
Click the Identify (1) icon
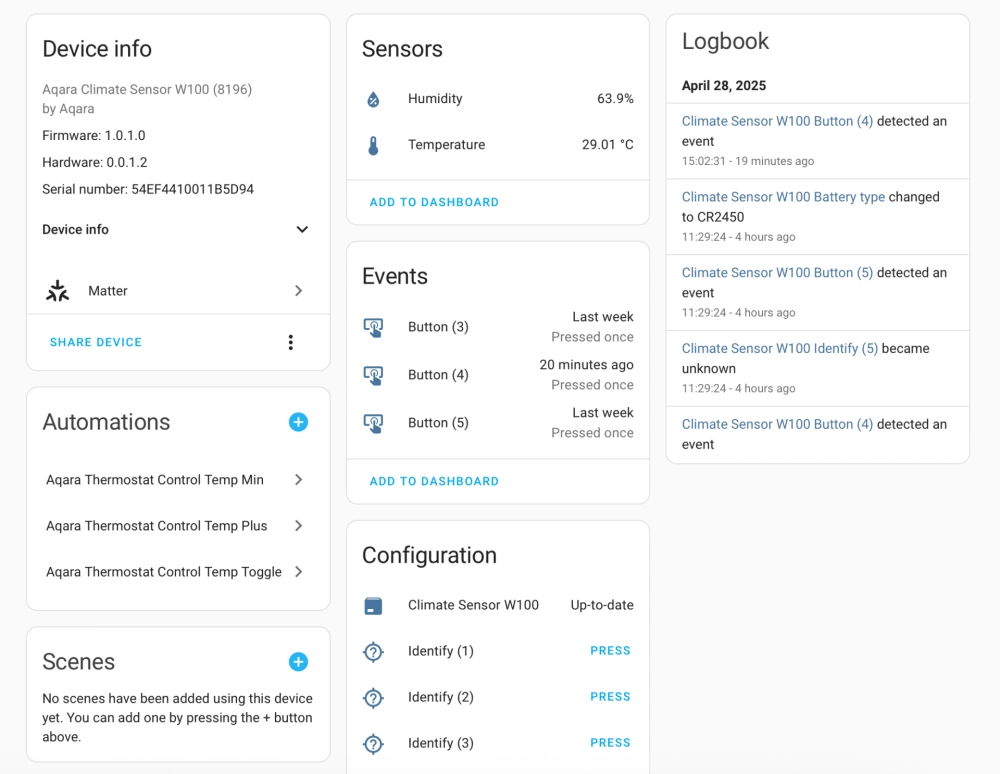tap(373, 651)
